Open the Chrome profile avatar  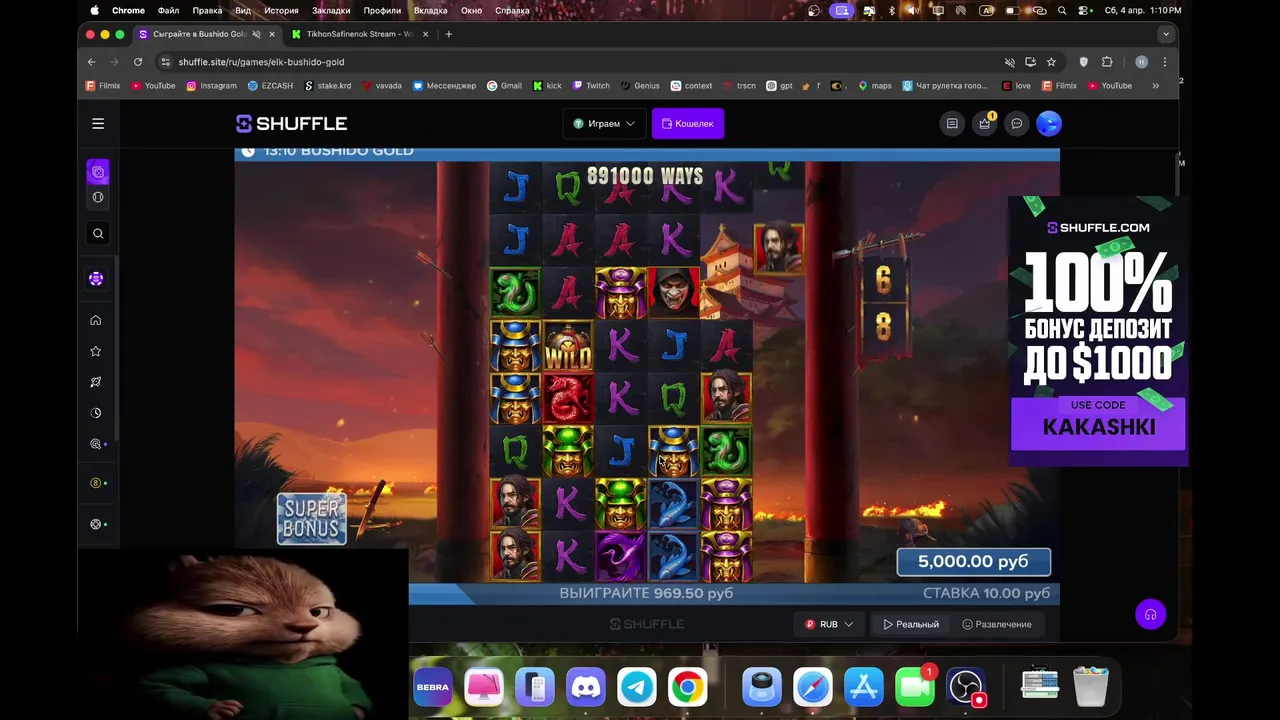click(x=1141, y=62)
